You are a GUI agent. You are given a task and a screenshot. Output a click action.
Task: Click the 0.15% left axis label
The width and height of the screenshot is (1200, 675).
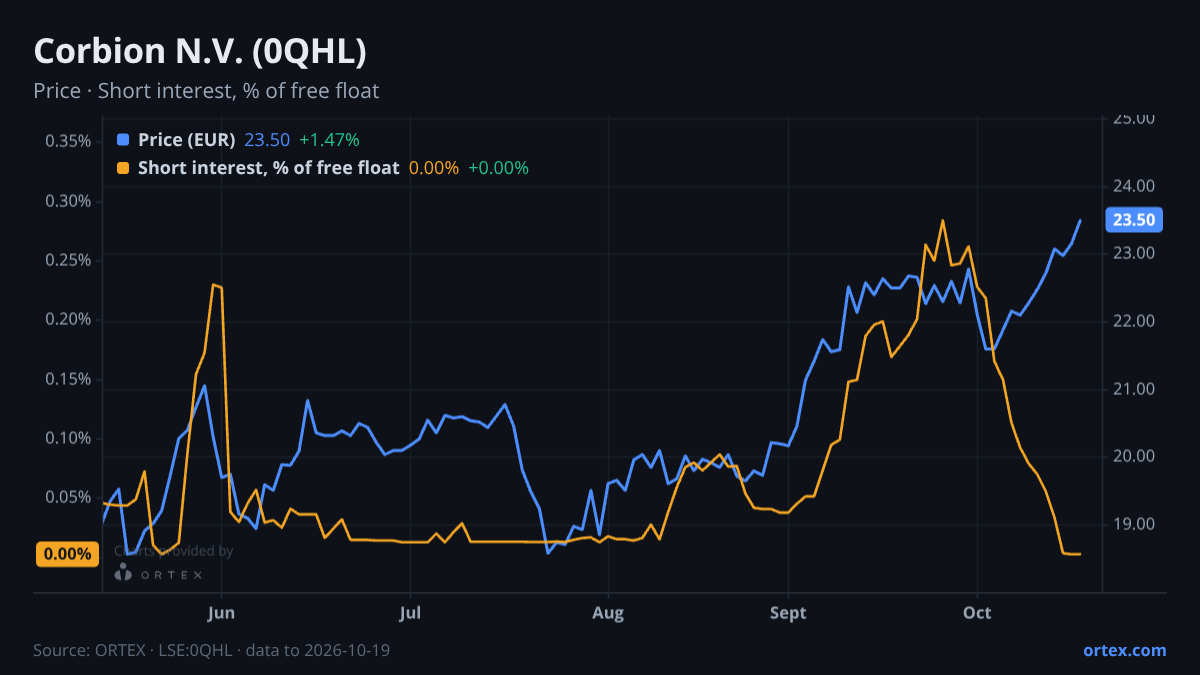[x=68, y=379]
